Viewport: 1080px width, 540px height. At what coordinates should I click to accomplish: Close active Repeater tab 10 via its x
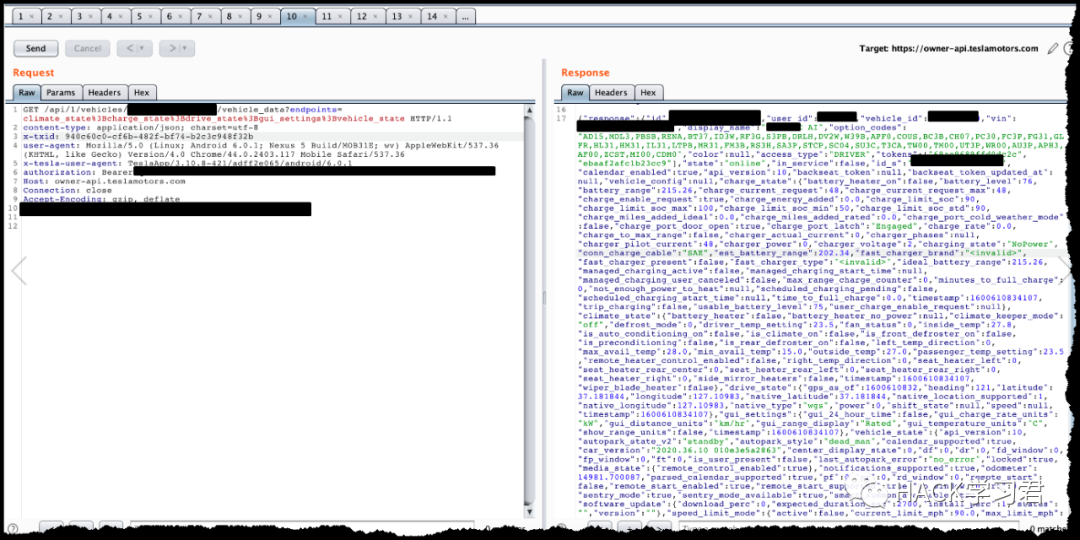(305, 16)
